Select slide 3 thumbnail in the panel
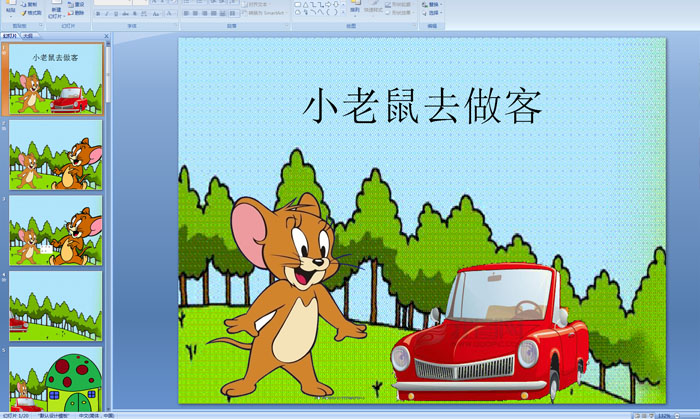The width and height of the screenshot is (700, 419). 56,231
